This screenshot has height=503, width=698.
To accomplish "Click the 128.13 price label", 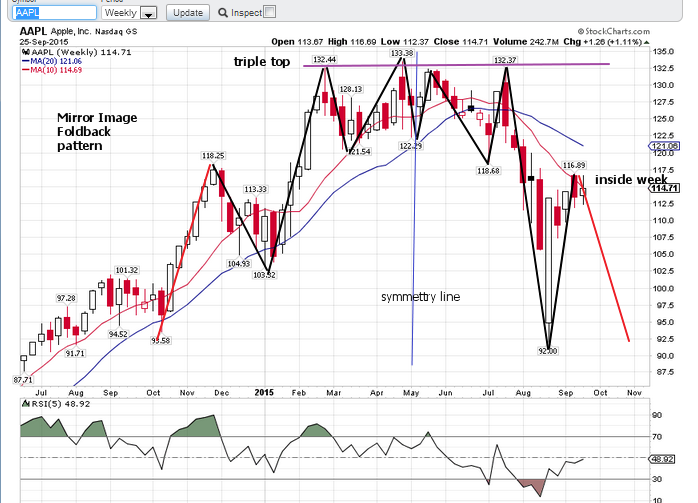I will pos(351,89).
